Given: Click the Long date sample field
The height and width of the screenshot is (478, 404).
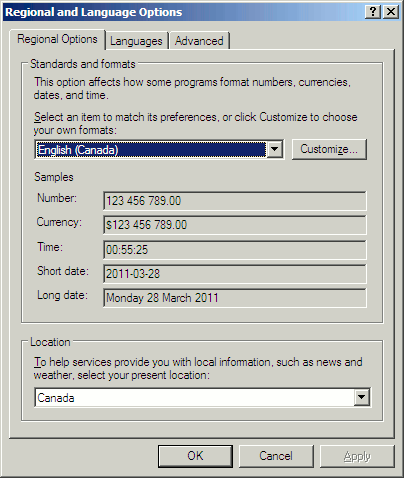Looking at the screenshot, I should (x=235, y=298).
